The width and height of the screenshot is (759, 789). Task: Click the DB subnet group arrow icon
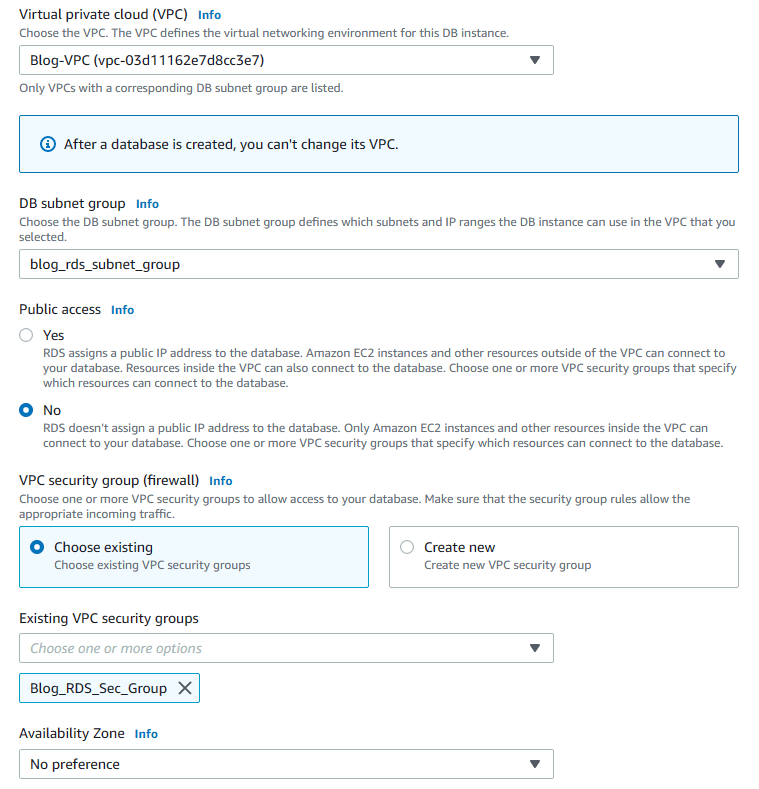[719, 264]
